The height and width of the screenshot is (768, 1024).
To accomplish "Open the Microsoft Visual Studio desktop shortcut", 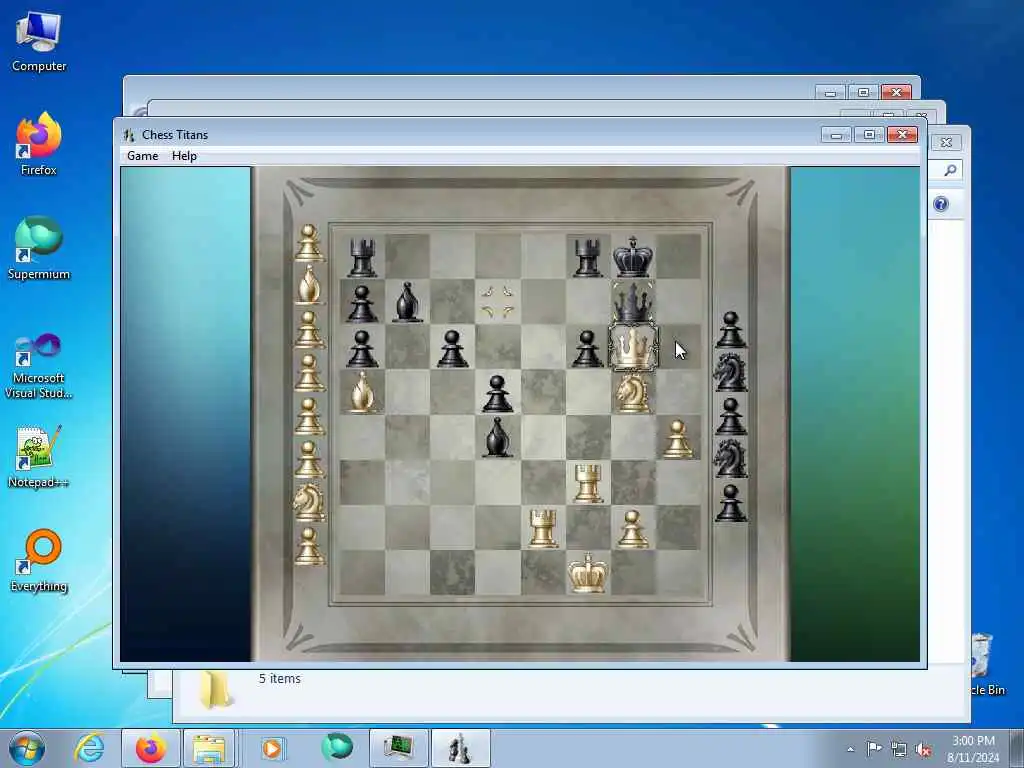I will [x=39, y=366].
